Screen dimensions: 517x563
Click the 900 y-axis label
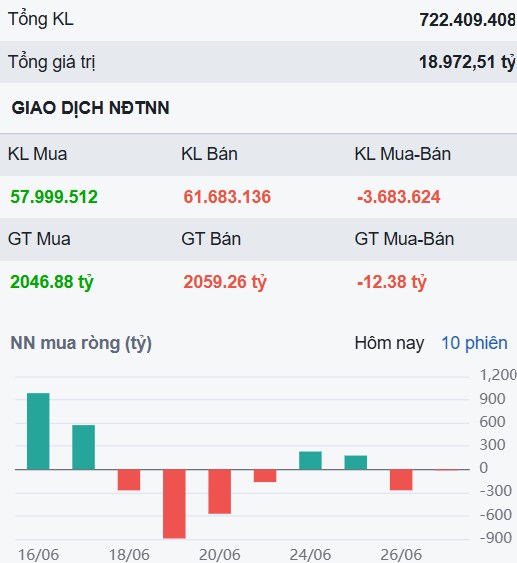pyautogui.click(x=492, y=399)
